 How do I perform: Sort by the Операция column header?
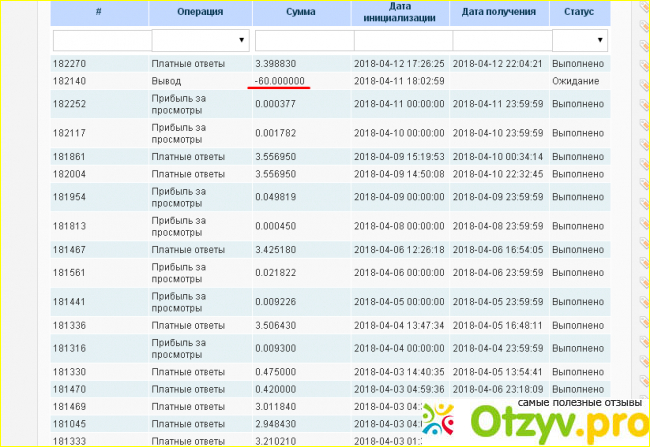coord(200,14)
